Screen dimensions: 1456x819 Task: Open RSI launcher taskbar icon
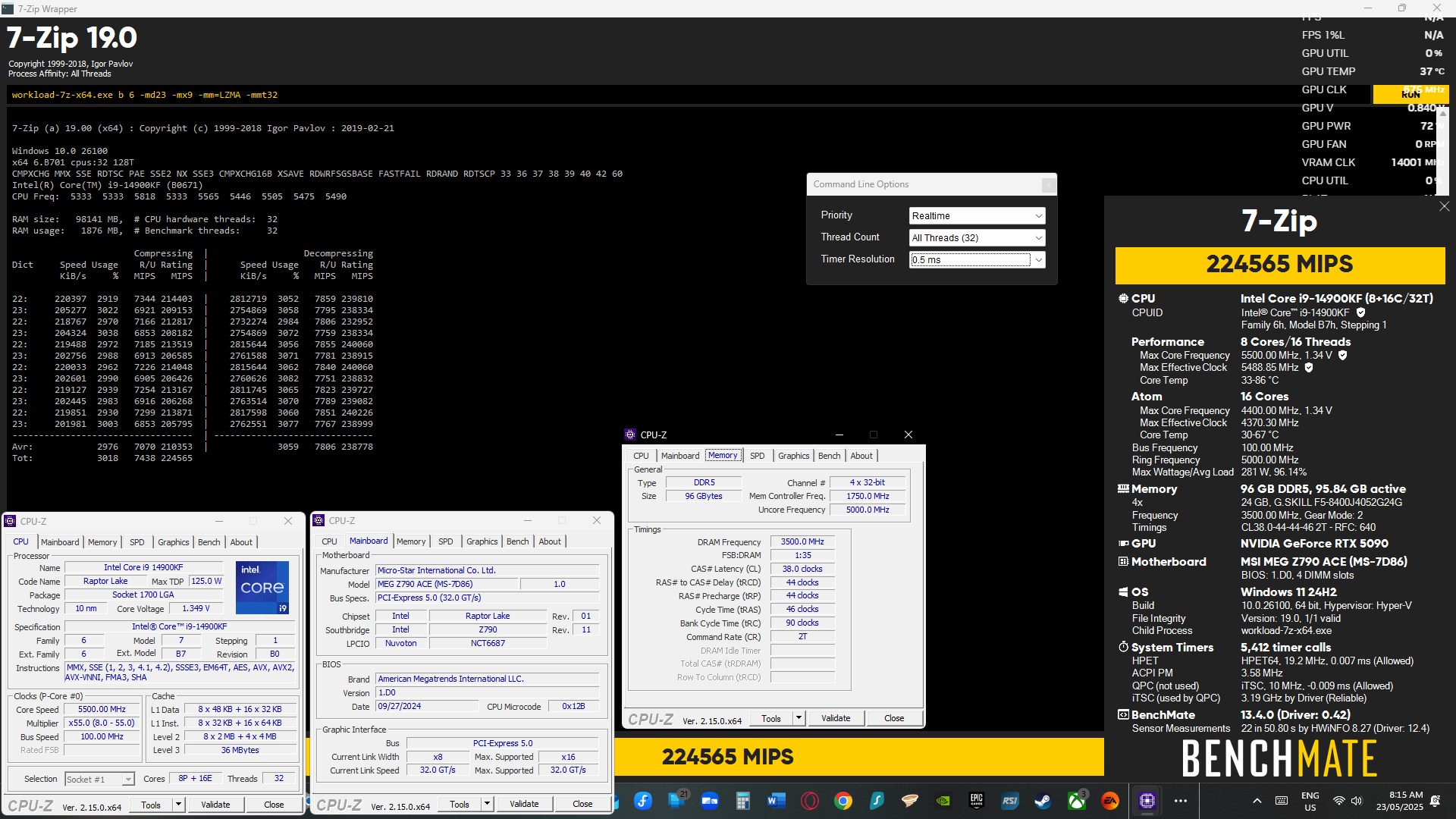1009,801
